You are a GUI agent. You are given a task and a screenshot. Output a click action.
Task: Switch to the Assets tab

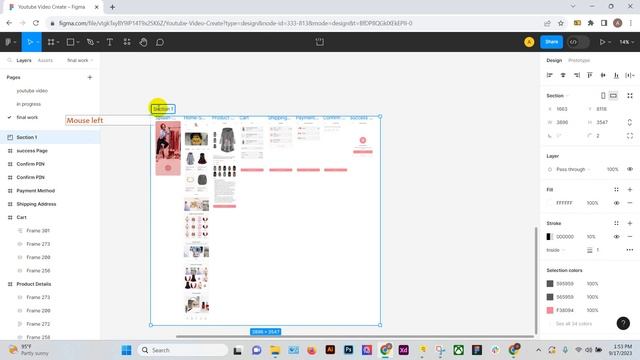point(45,60)
